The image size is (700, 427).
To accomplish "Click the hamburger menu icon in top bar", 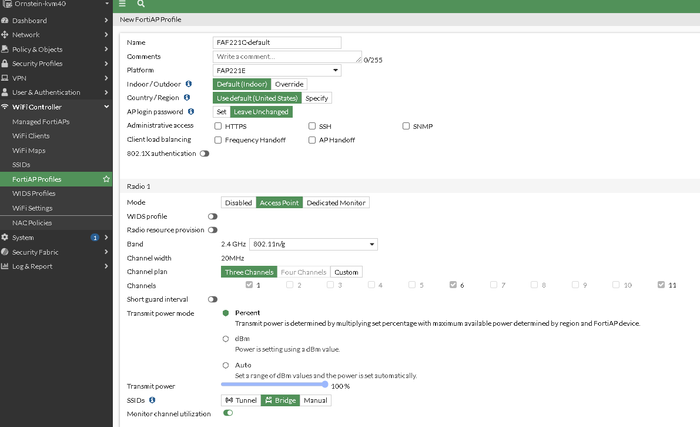I will [x=122, y=4].
